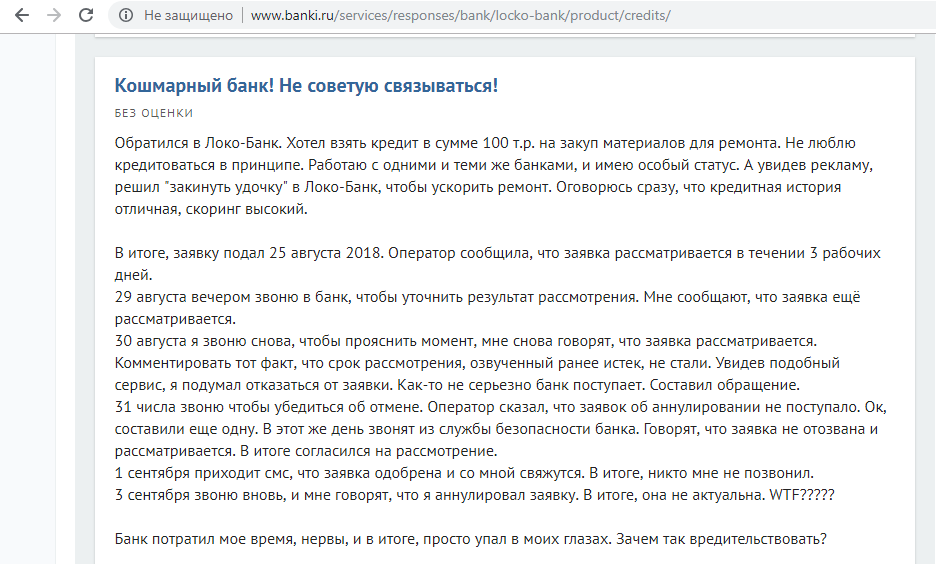Viewport: 936px width, 564px height.
Task: Click the 'Не защищено' security label
Action: (x=188, y=16)
